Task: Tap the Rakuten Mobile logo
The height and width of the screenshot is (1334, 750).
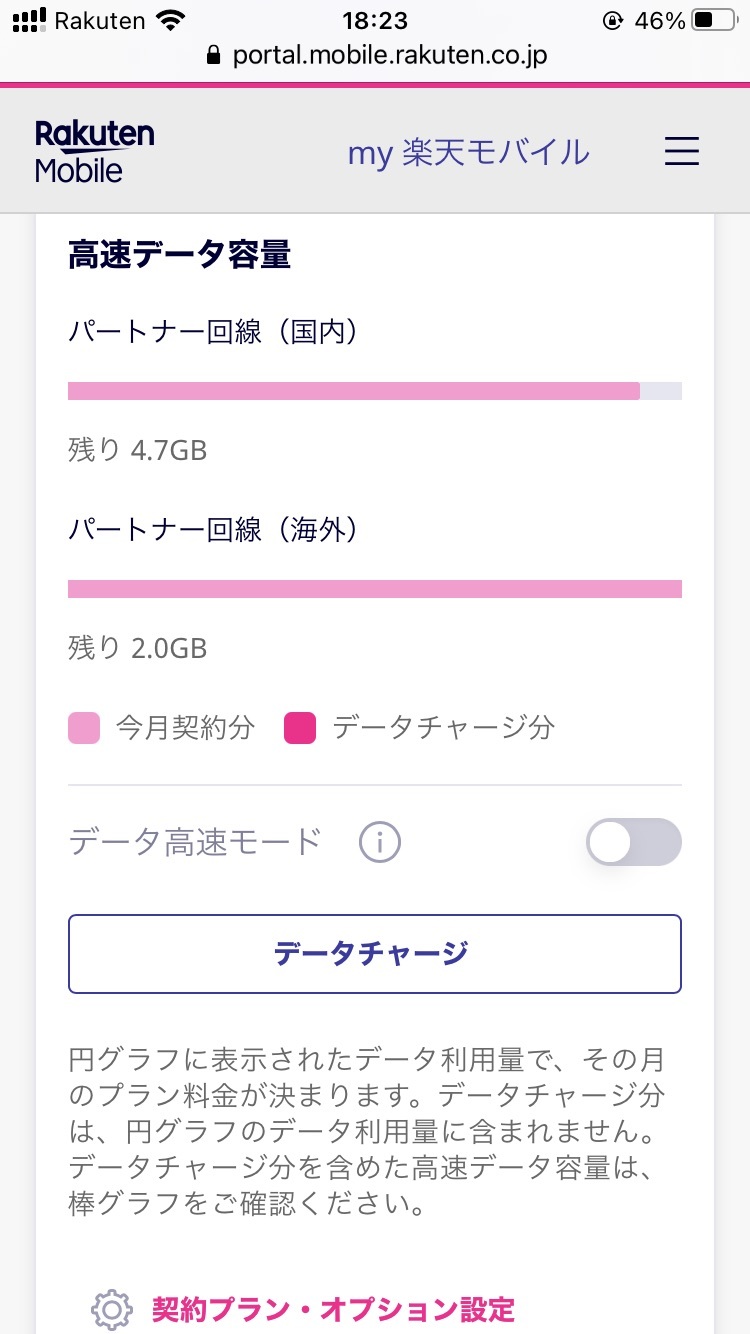Action: tap(95, 152)
